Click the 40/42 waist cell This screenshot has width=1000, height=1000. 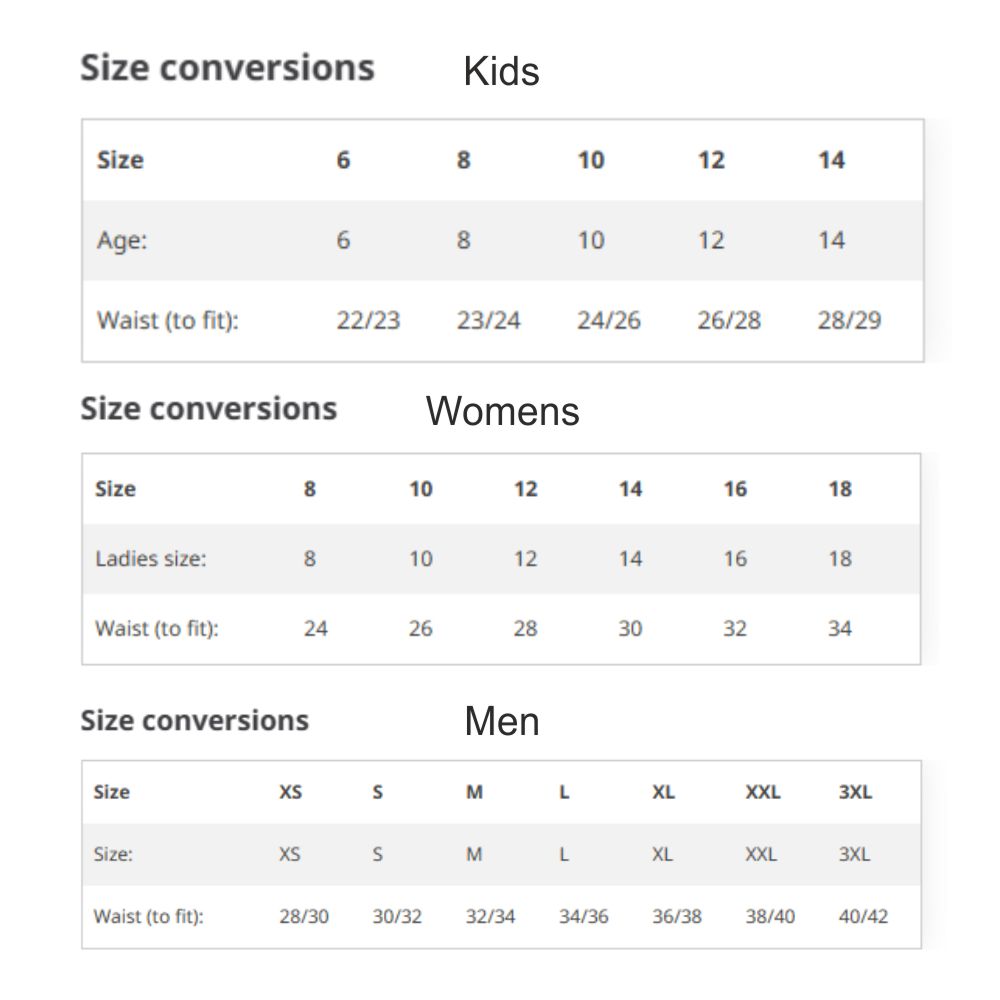(864, 916)
